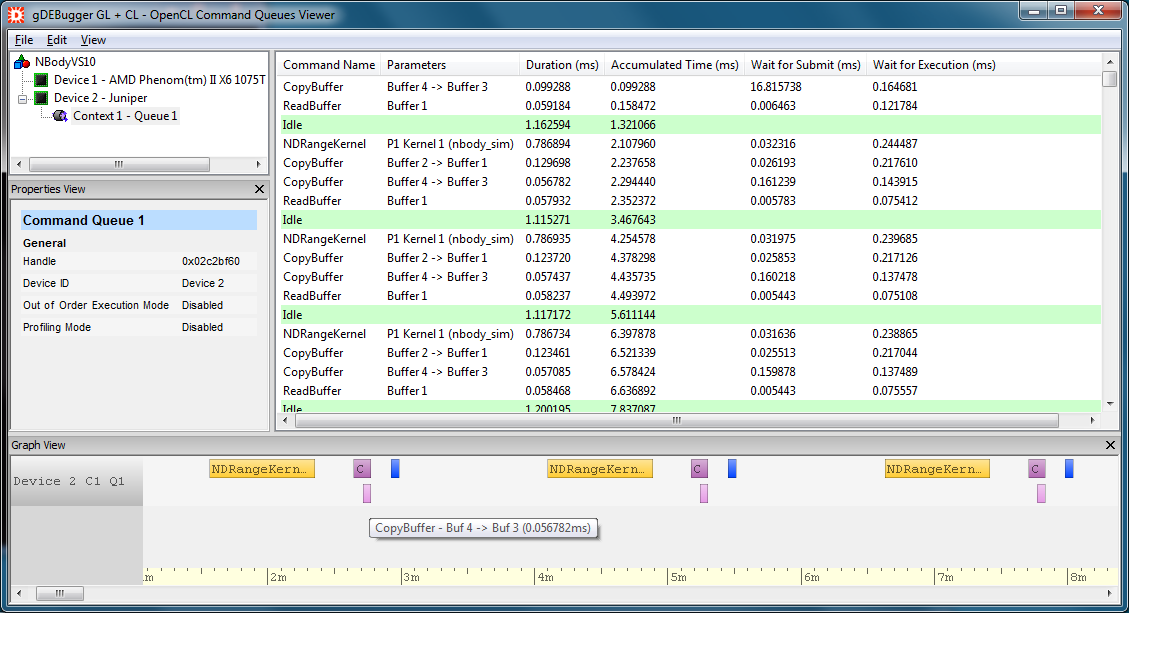Image resolution: width=1152 pixels, height=648 pixels.
Task: Select the first NDRangeKernel block in graph
Action: [262, 469]
